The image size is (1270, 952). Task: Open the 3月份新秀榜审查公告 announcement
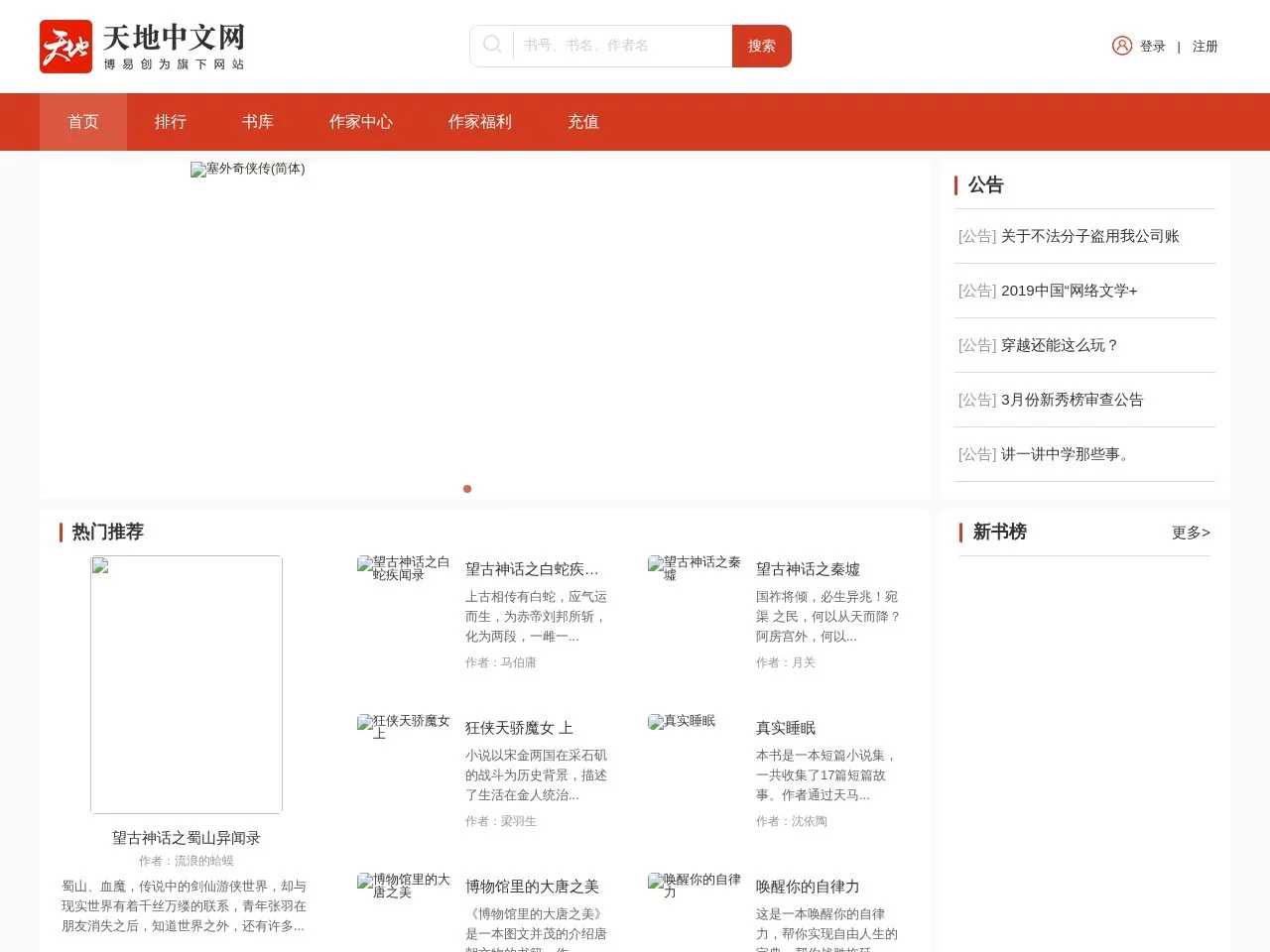pyautogui.click(x=1072, y=400)
